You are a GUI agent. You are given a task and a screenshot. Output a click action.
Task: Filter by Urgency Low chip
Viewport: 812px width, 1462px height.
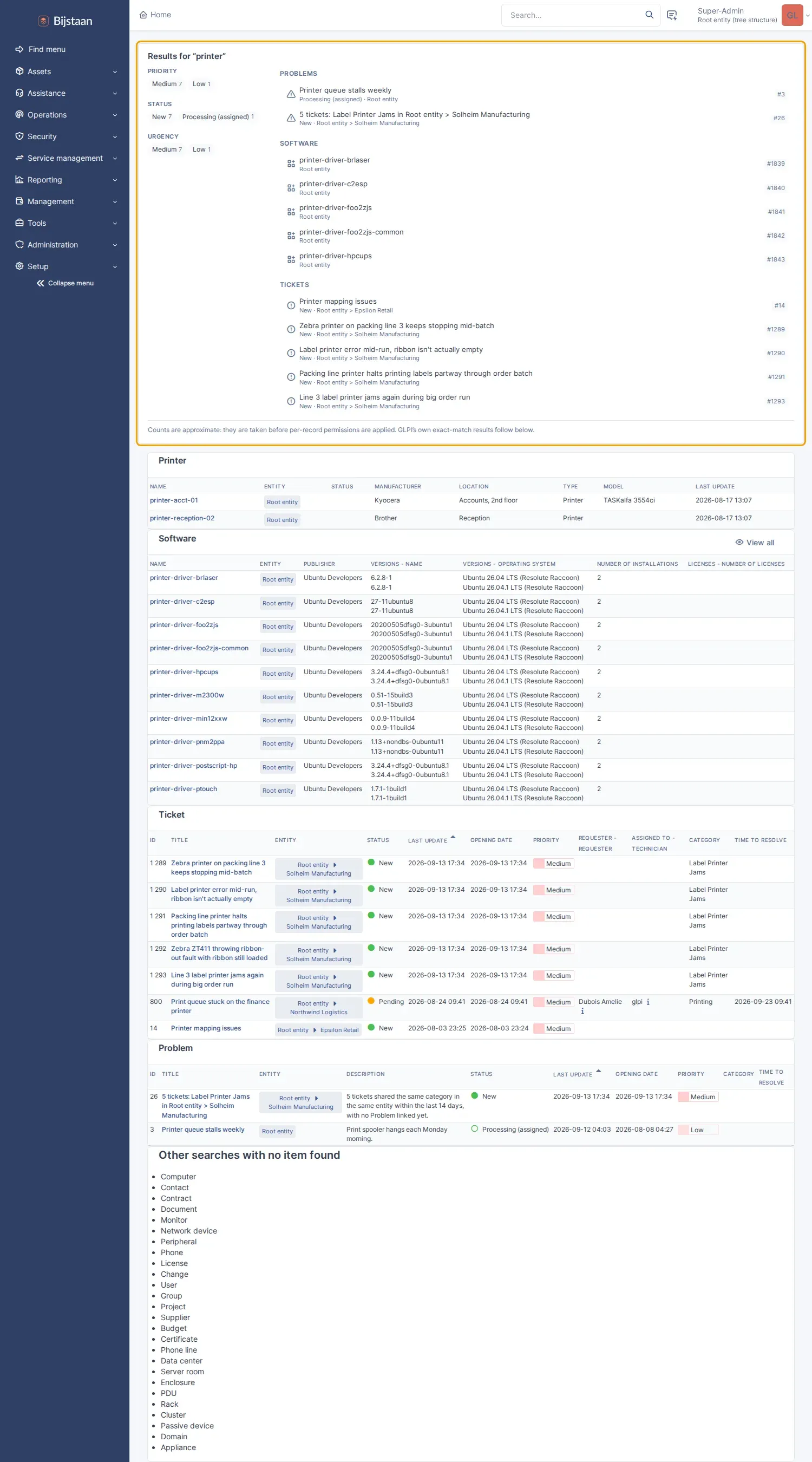201,149
